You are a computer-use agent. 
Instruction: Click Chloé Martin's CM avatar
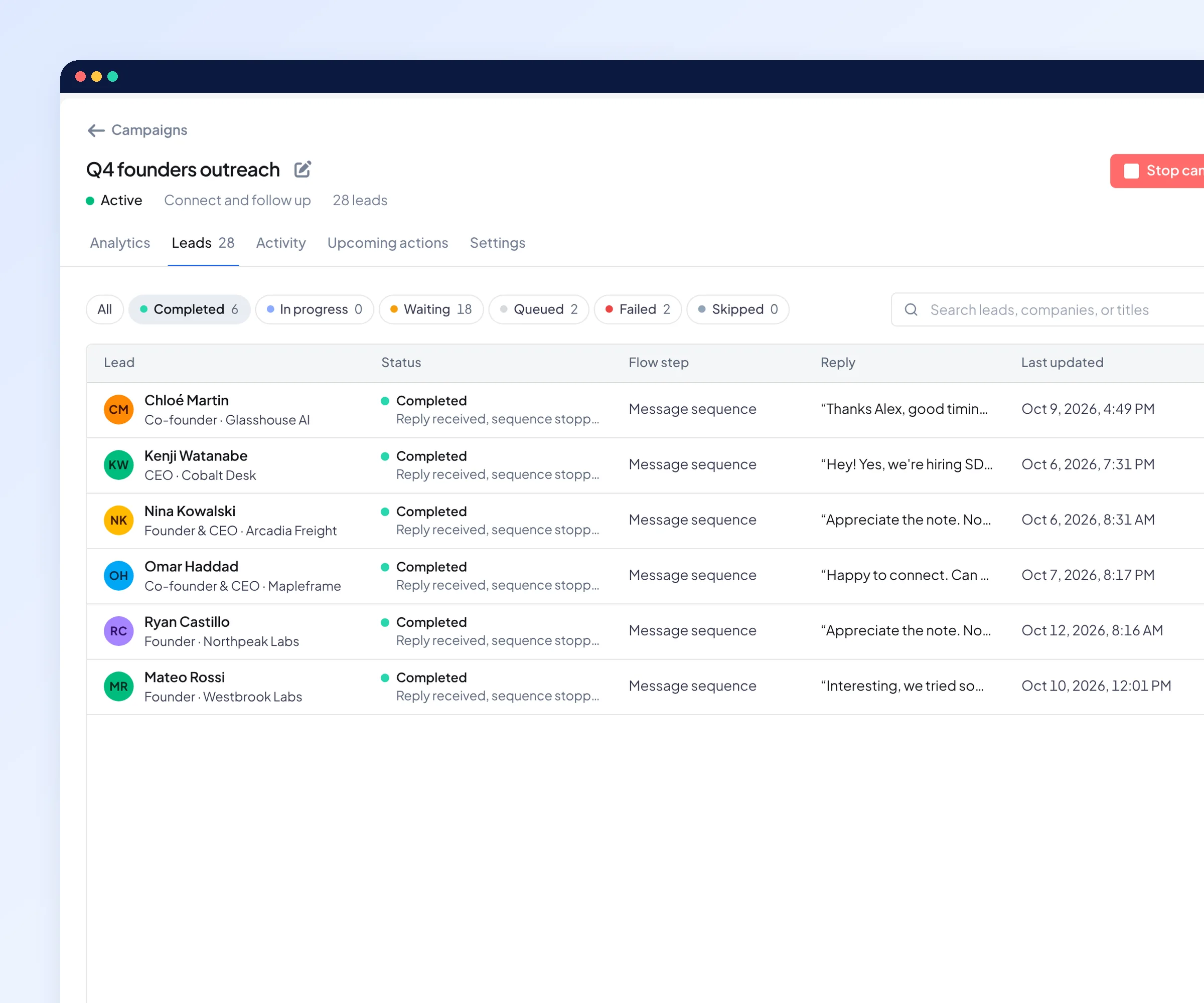[119, 409]
